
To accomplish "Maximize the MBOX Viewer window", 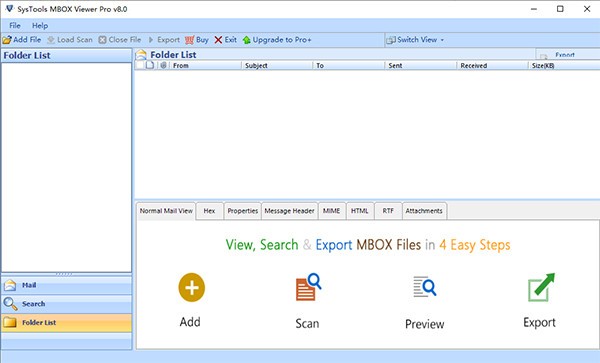I will point(560,9).
